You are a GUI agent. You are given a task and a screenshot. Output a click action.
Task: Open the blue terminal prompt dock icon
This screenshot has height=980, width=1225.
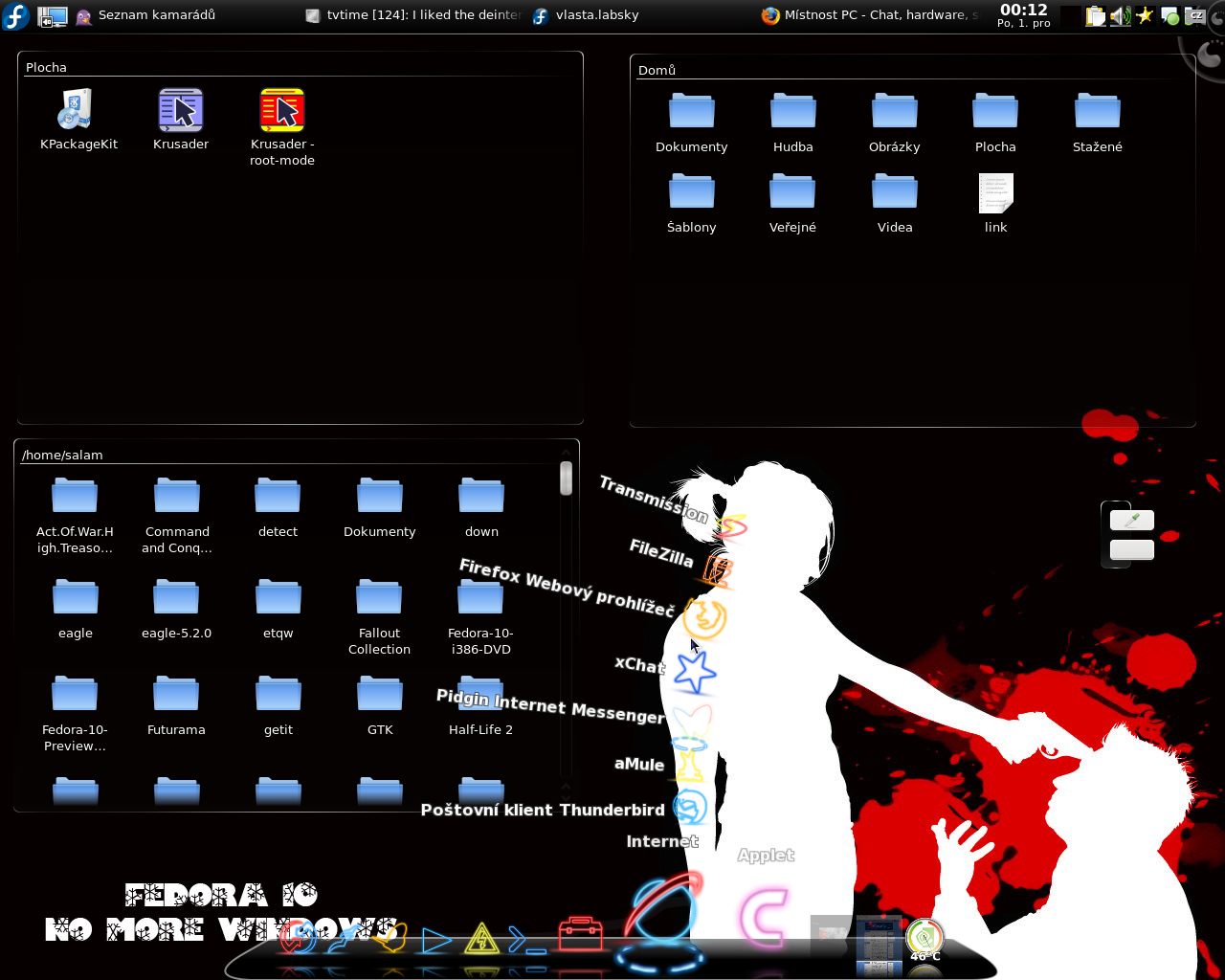[527, 941]
